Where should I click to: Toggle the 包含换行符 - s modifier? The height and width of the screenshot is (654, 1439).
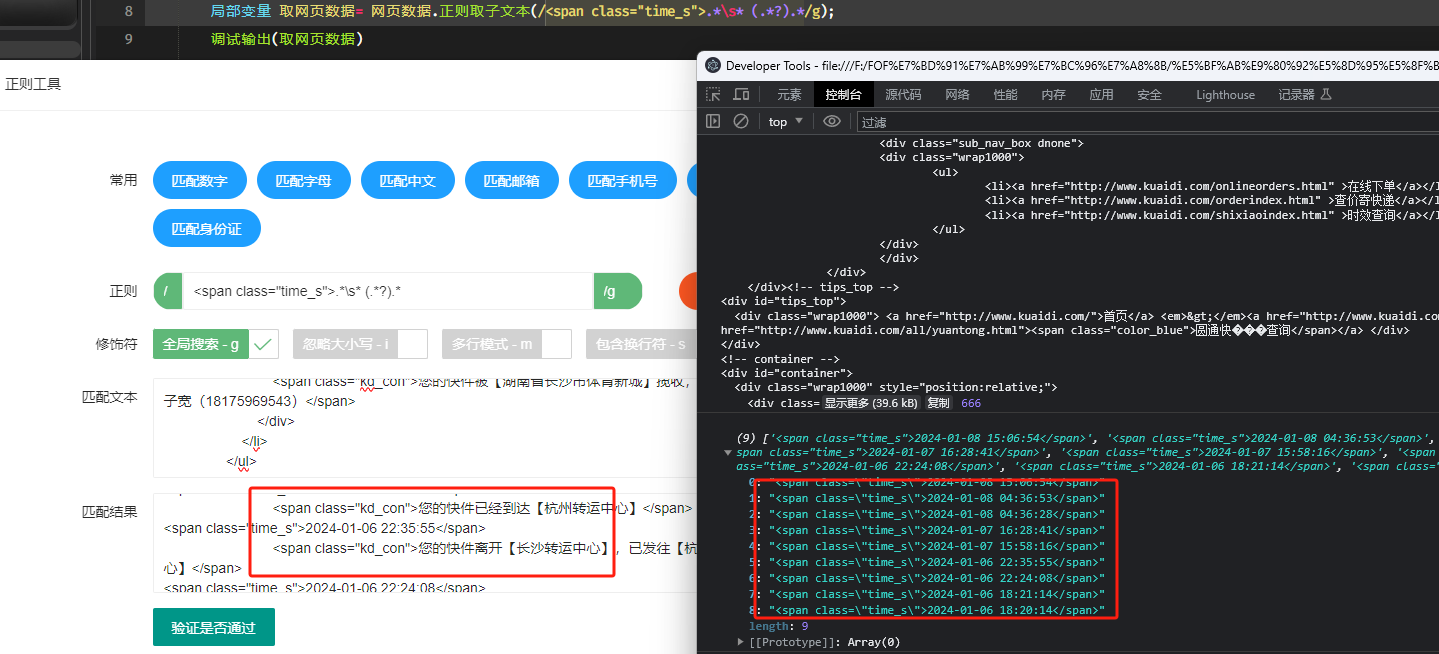tap(640, 344)
